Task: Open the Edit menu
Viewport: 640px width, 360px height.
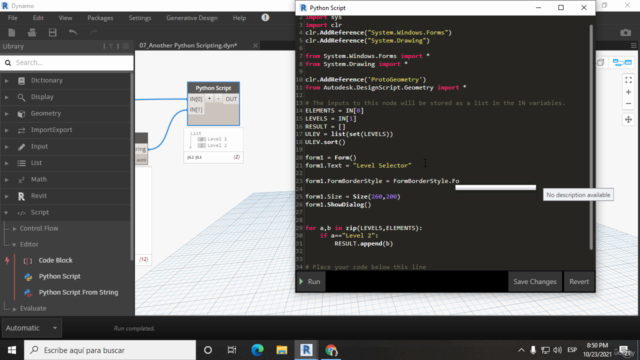Action: click(38, 18)
